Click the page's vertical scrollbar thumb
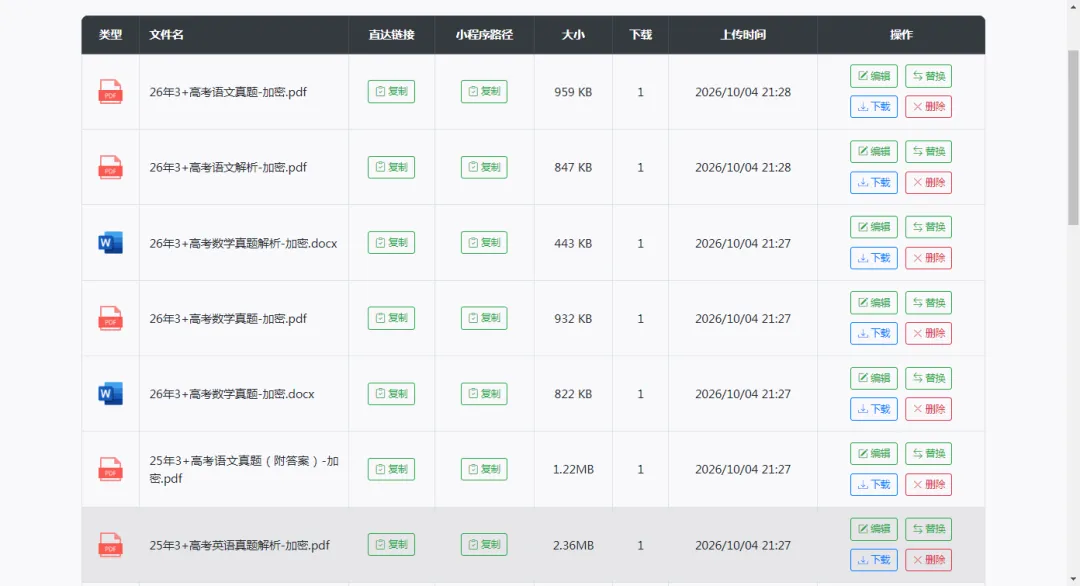This screenshot has width=1080, height=586. tap(1074, 137)
